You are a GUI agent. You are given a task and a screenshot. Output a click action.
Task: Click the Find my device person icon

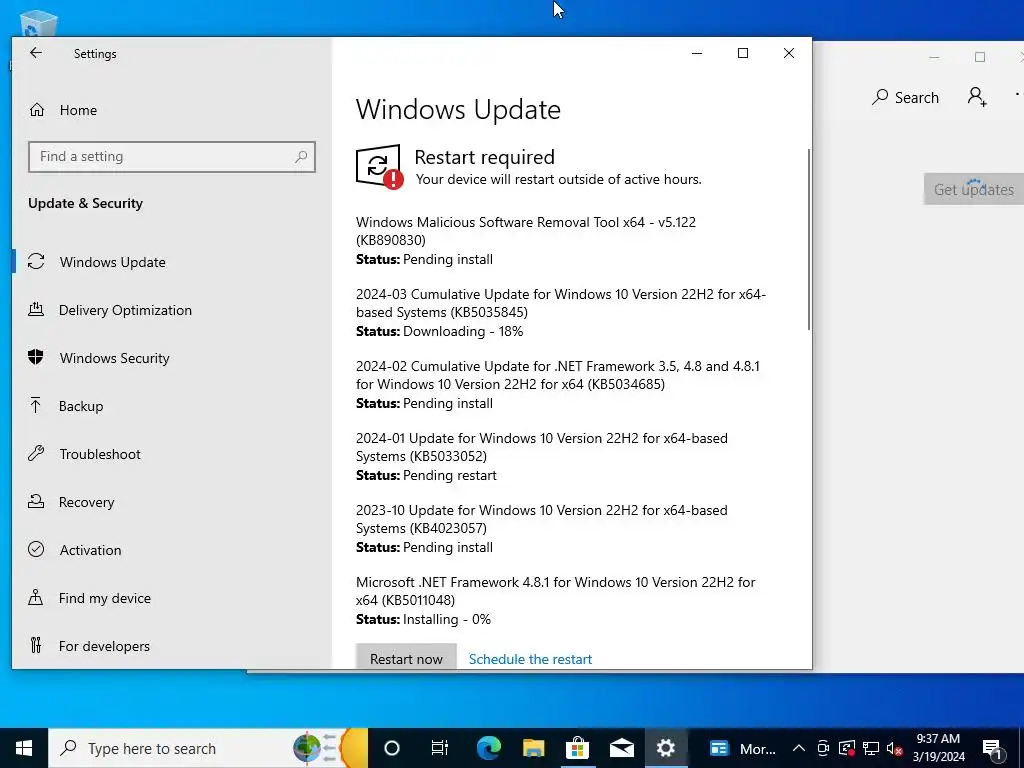click(x=36, y=598)
